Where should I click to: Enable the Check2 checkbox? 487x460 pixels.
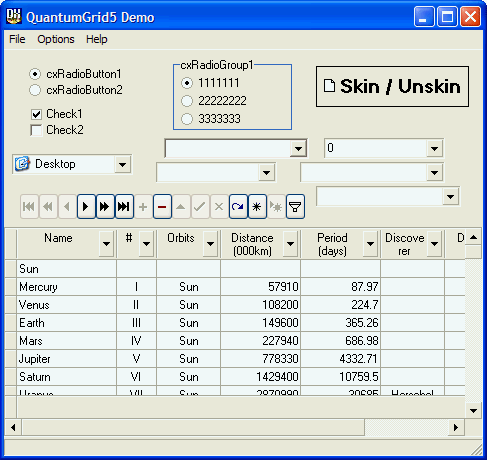[36, 130]
